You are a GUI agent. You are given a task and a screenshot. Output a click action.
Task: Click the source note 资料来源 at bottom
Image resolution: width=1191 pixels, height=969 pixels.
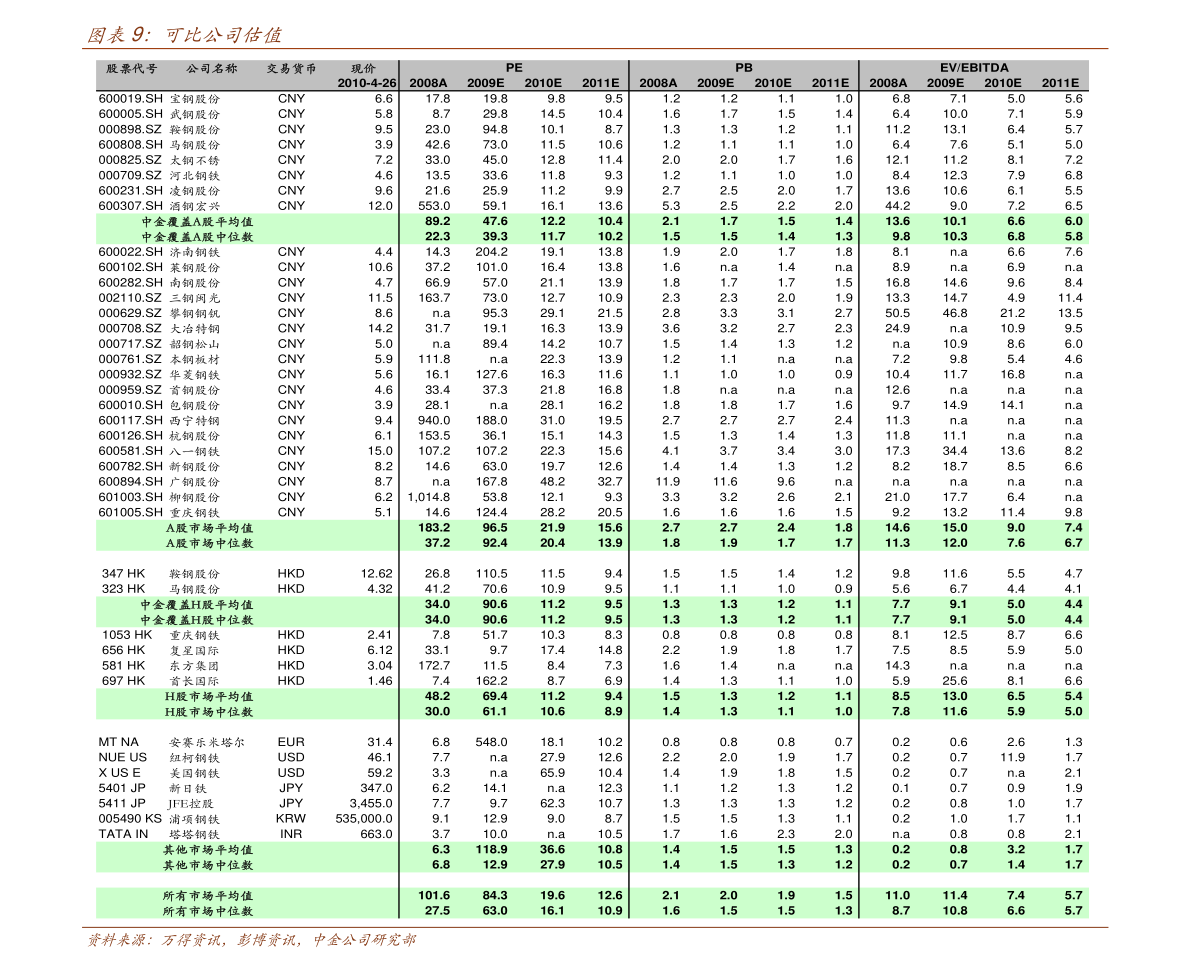pos(252,940)
